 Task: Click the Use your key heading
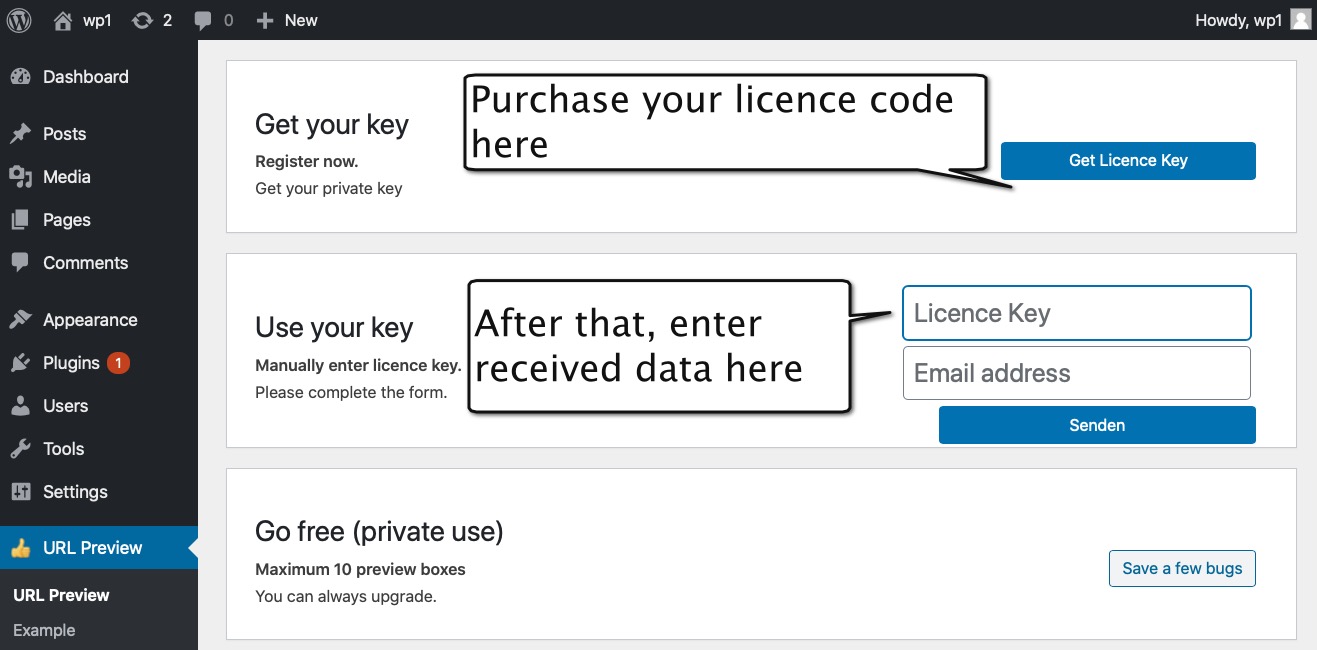click(334, 328)
